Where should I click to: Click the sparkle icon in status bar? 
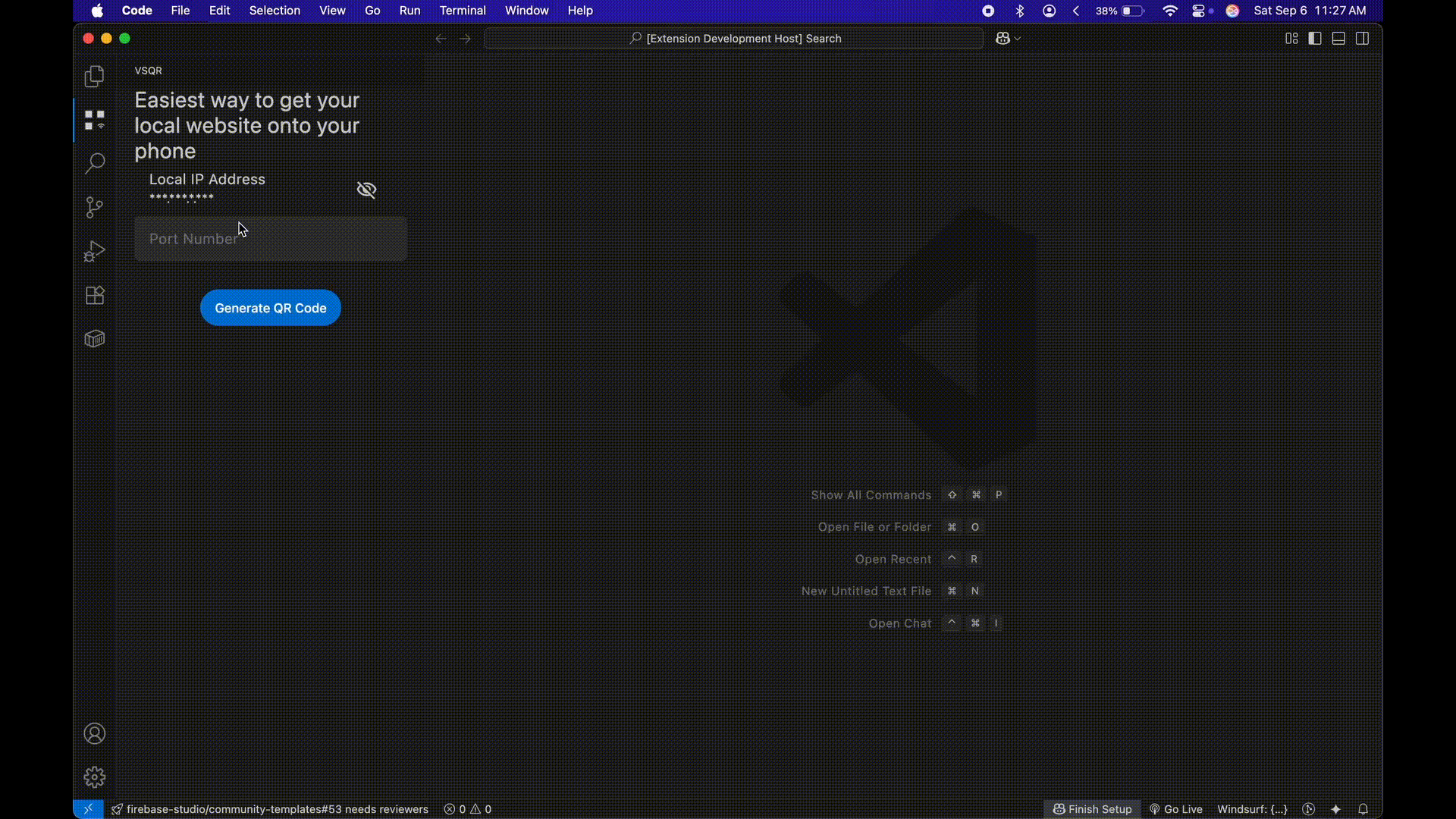click(1335, 809)
